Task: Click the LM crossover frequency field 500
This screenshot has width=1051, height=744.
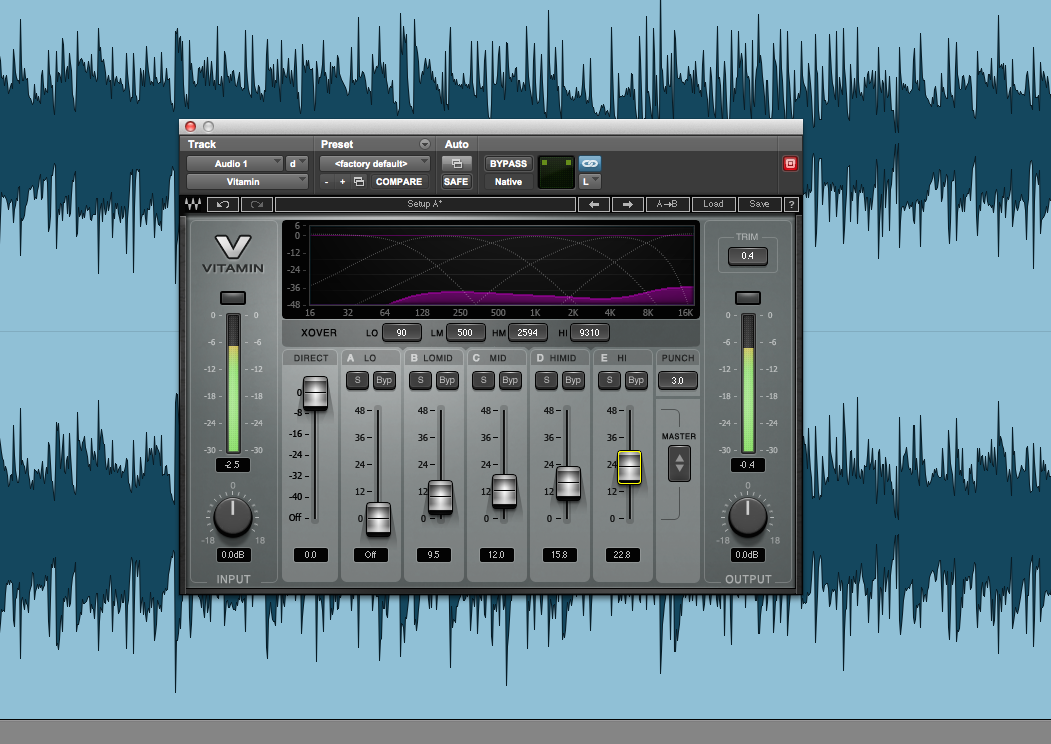Action: point(465,332)
